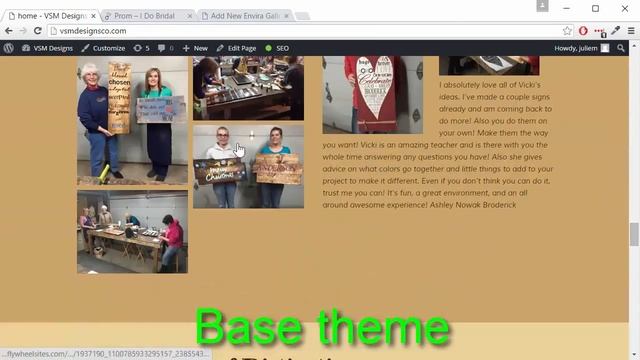640x360 pixels.
Task: Open photo of workshop with woman in pink
Action: point(133,231)
